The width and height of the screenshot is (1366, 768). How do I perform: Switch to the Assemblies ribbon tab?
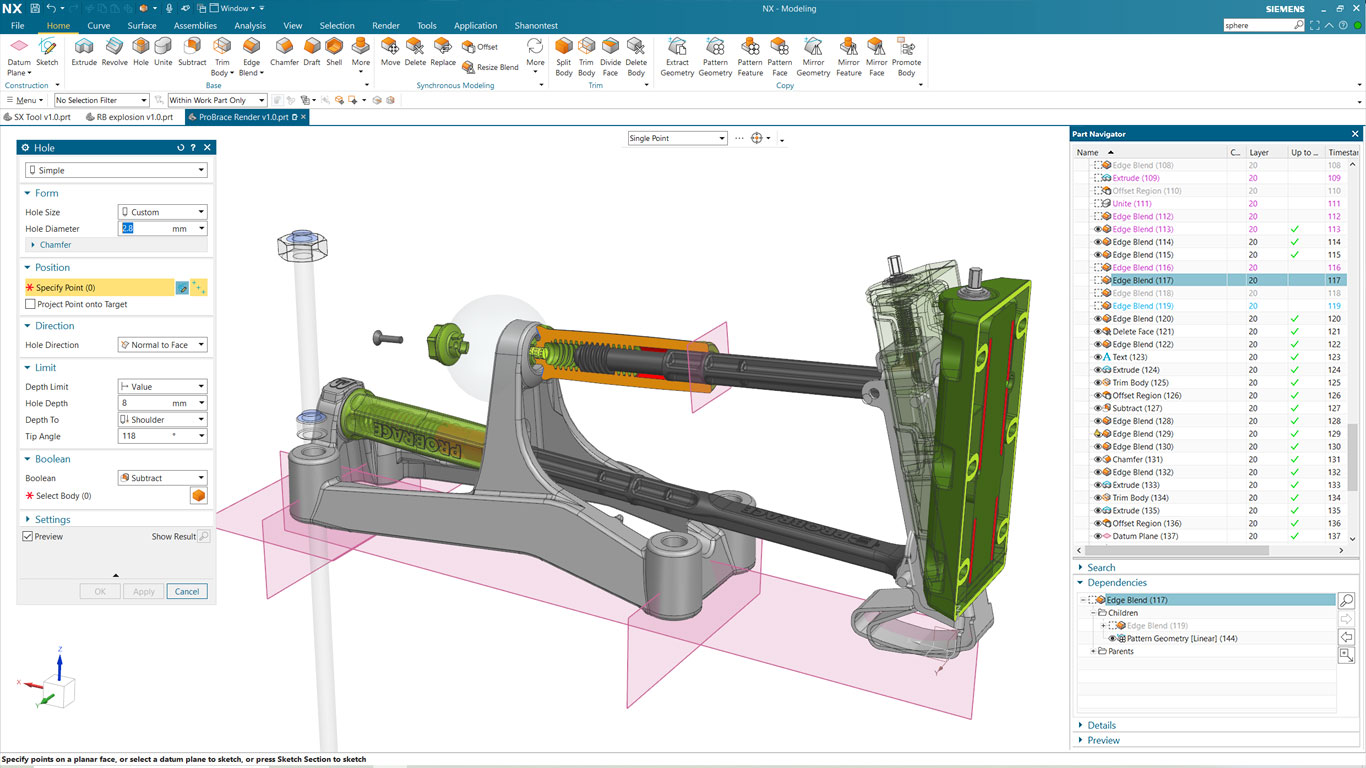tap(195, 26)
